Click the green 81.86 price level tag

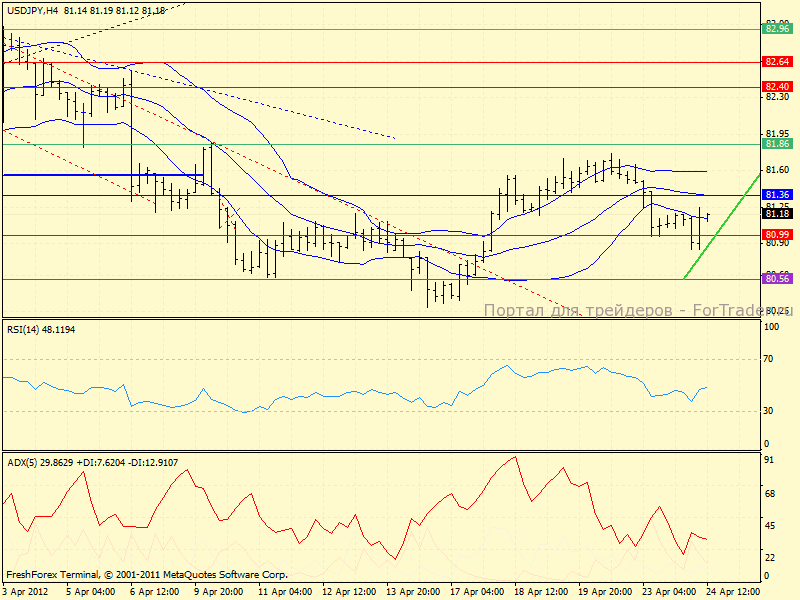[778, 144]
